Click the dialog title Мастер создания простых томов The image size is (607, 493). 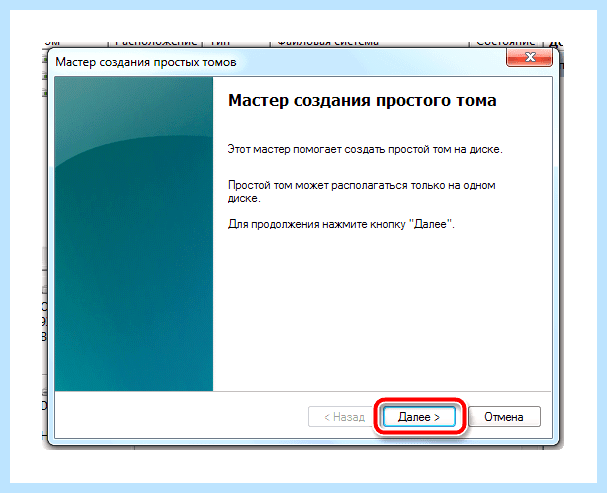point(146,62)
